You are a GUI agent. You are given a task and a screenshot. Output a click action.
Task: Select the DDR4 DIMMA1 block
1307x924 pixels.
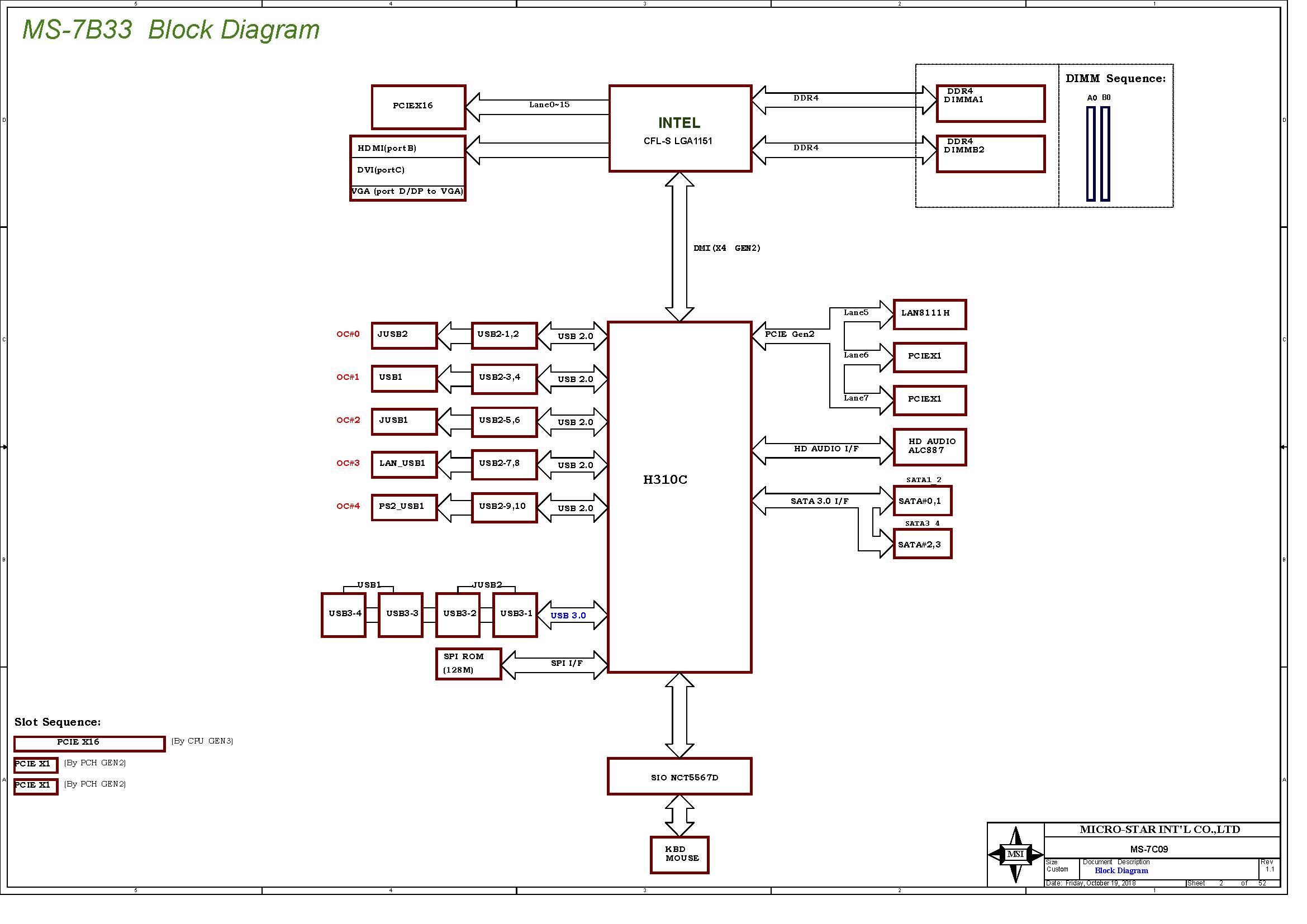tap(991, 103)
